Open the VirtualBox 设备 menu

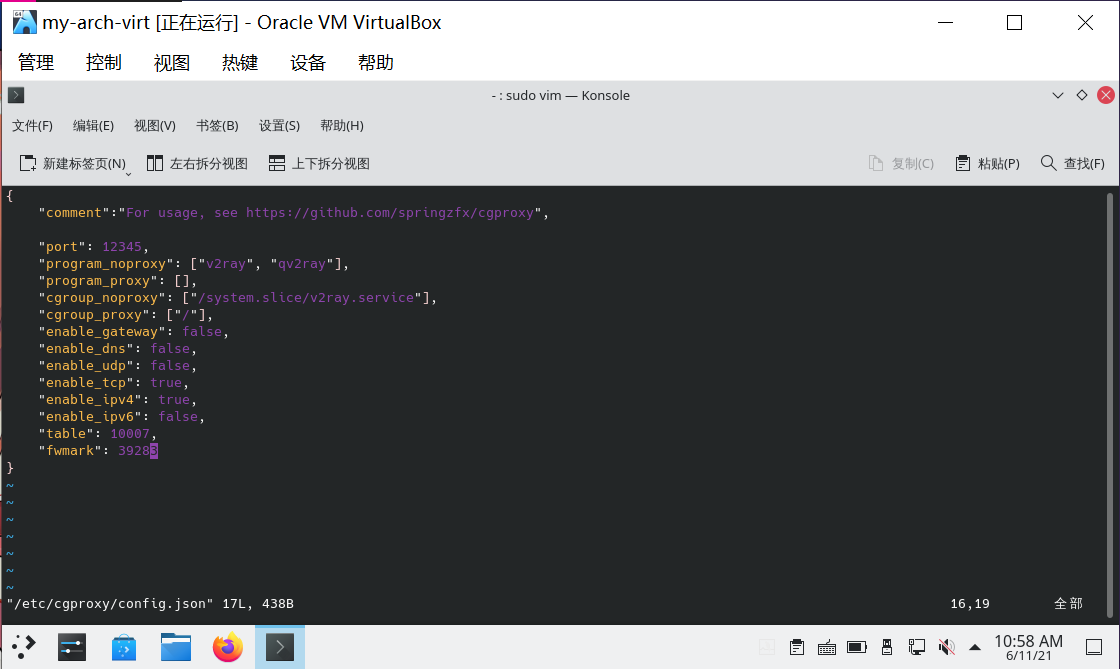308,63
